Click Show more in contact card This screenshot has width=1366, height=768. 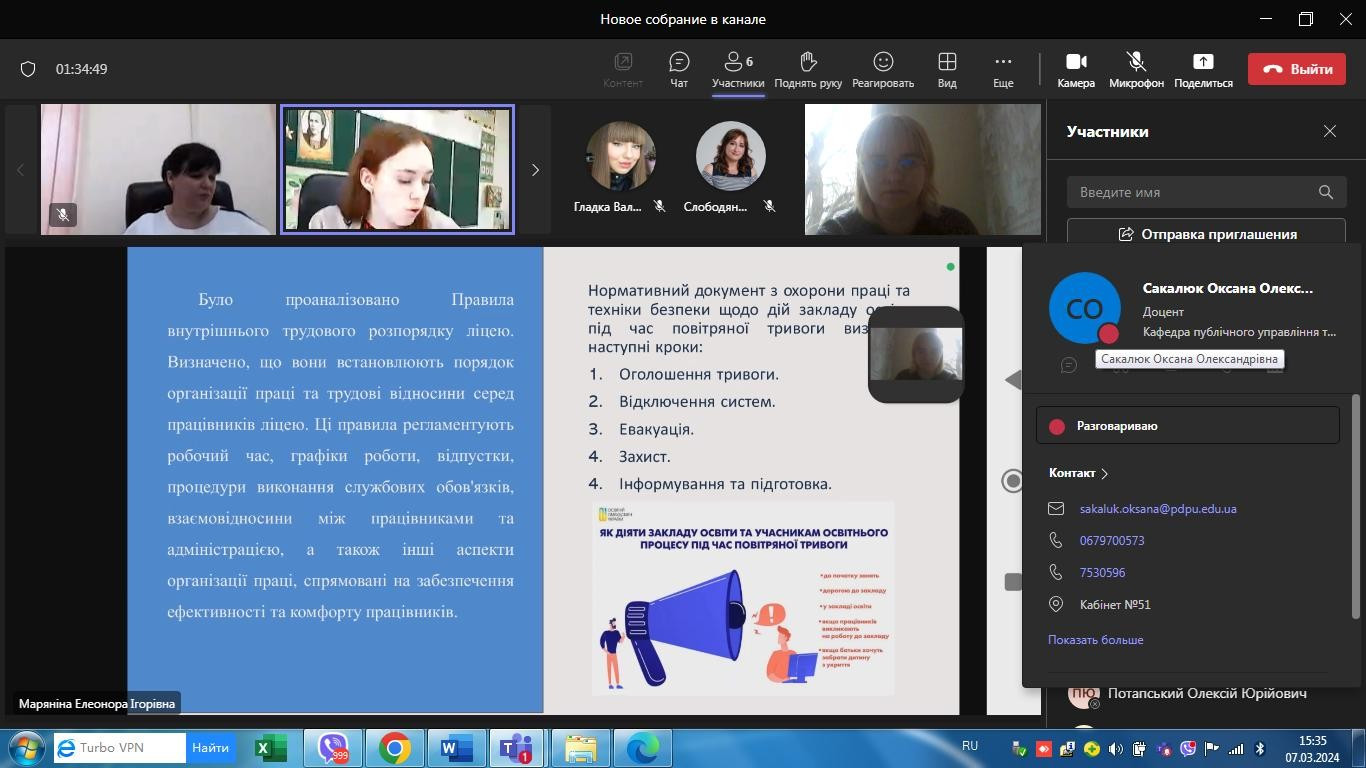[1095, 640]
